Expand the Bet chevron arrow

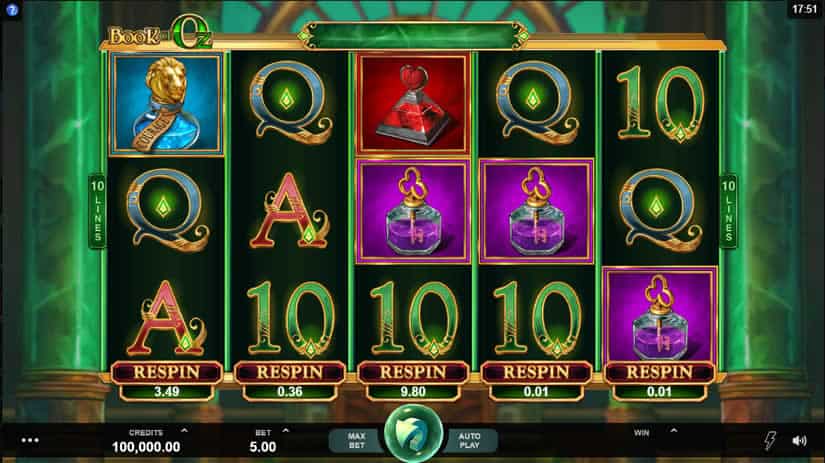click(x=285, y=431)
